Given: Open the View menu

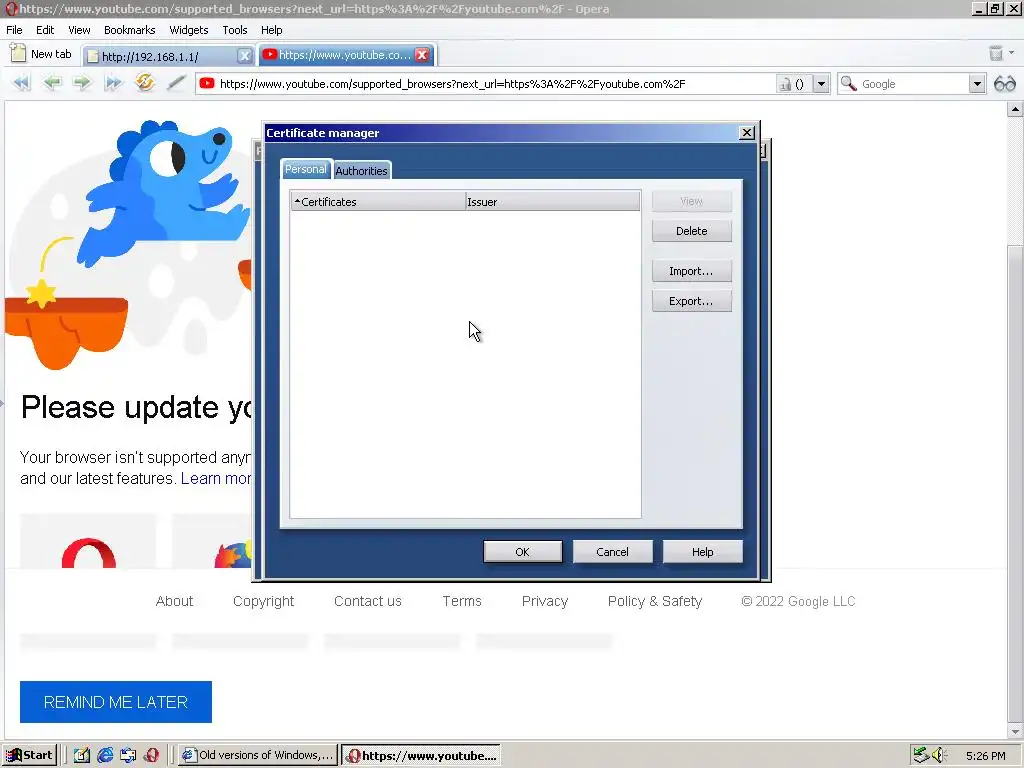Looking at the screenshot, I should [79, 30].
